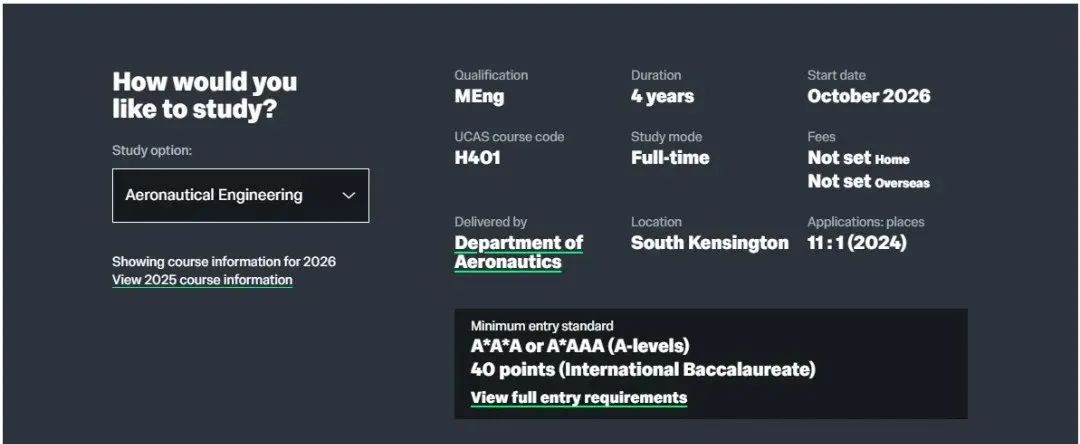Click the chevron arrow in the study option box
Viewport: 1080px width, 444px height.
[349, 195]
